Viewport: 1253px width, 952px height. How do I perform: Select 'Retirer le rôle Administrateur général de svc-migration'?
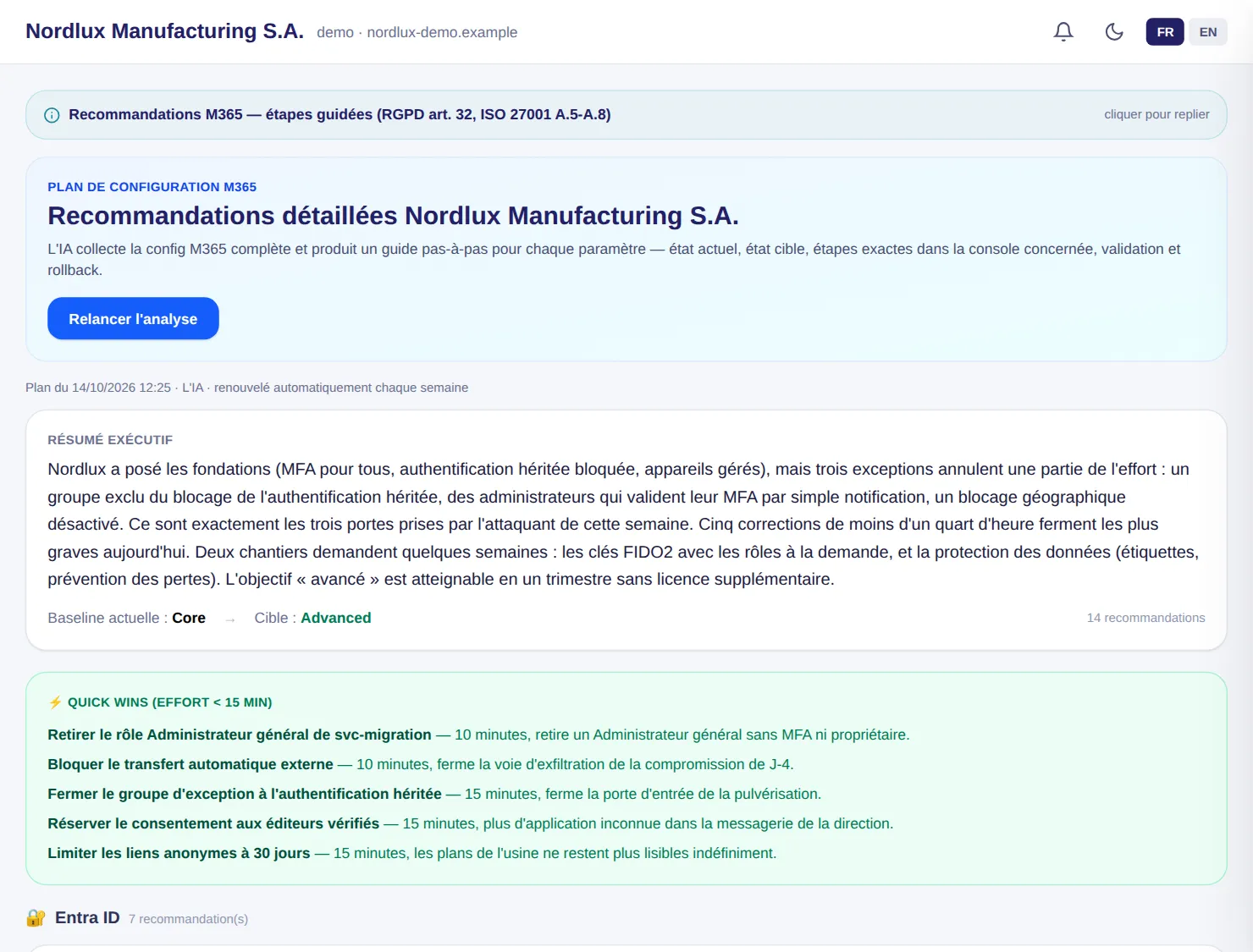(240, 735)
